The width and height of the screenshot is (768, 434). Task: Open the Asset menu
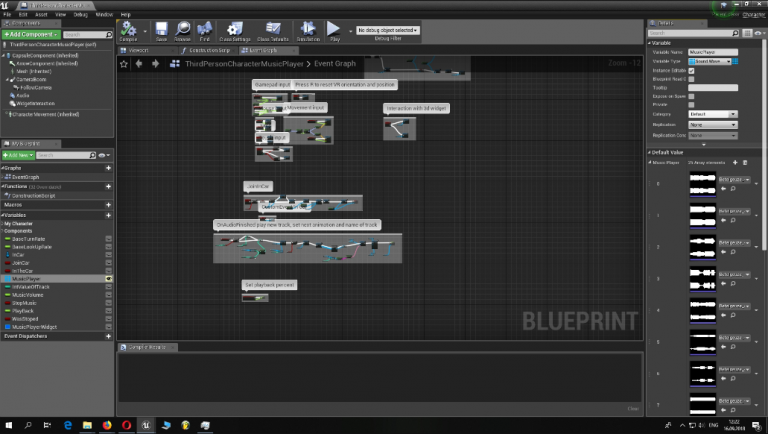[x=41, y=15]
